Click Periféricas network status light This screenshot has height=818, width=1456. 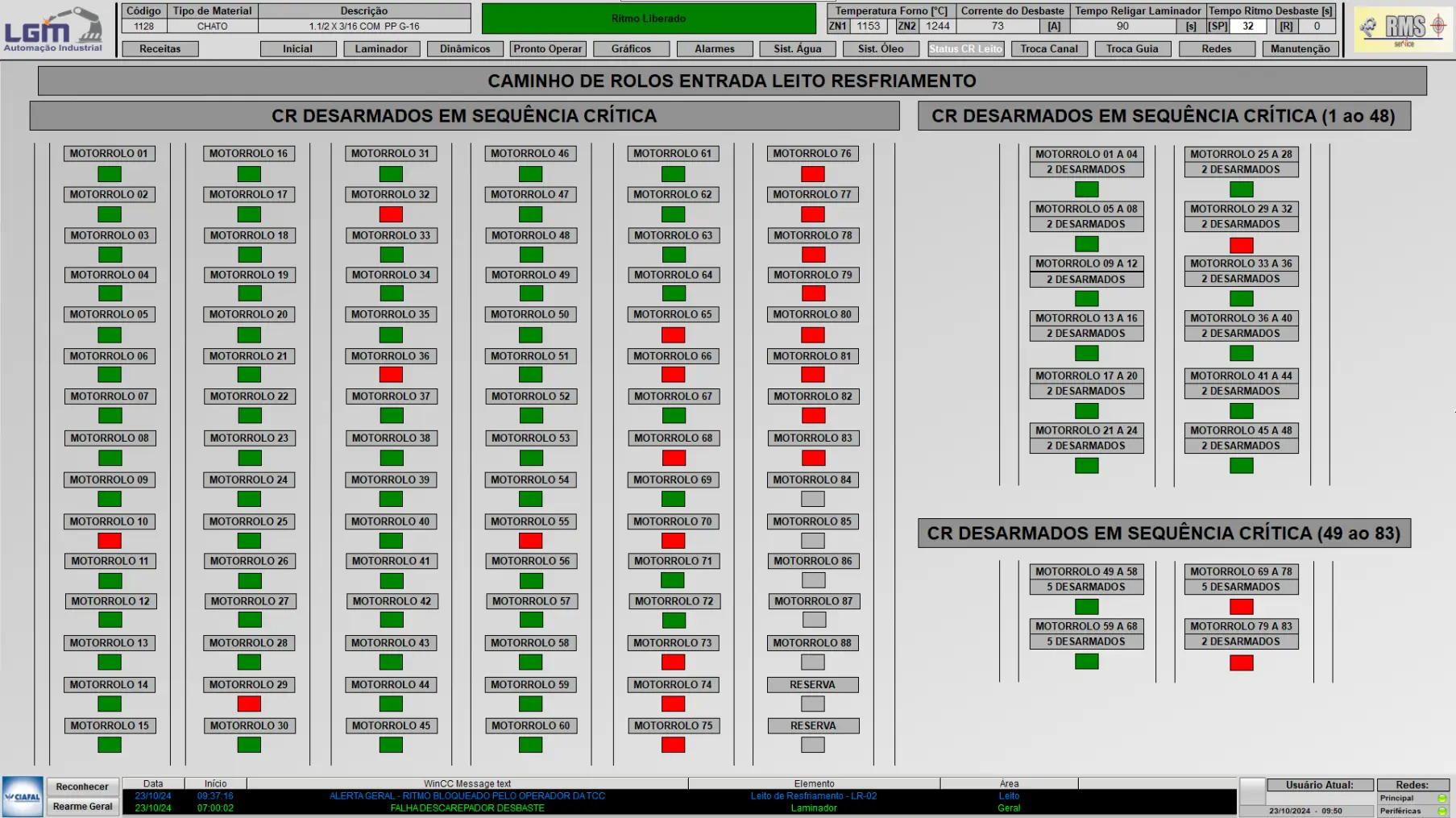[x=1442, y=811]
